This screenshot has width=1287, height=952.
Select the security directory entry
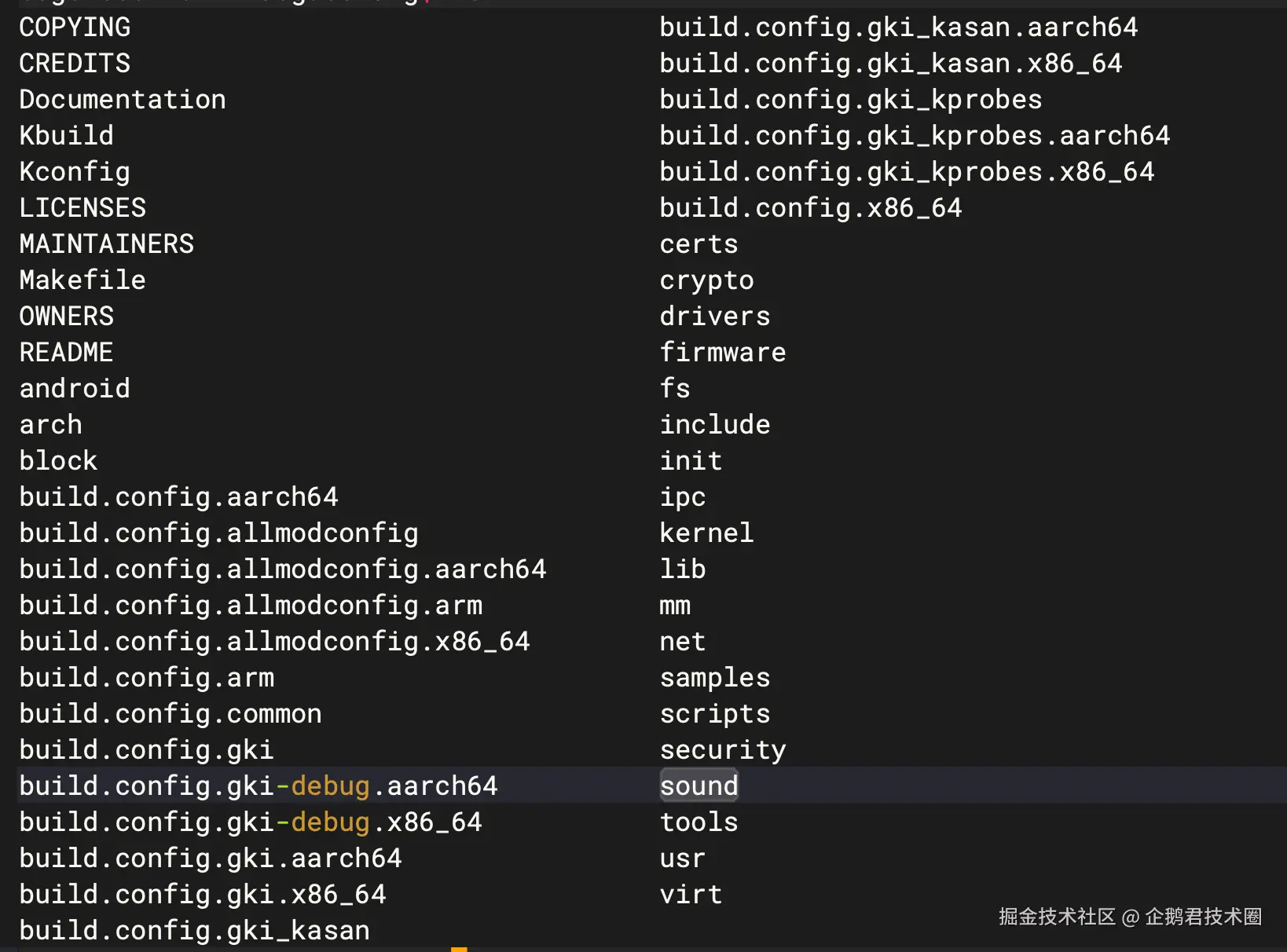click(x=723, y=750)
